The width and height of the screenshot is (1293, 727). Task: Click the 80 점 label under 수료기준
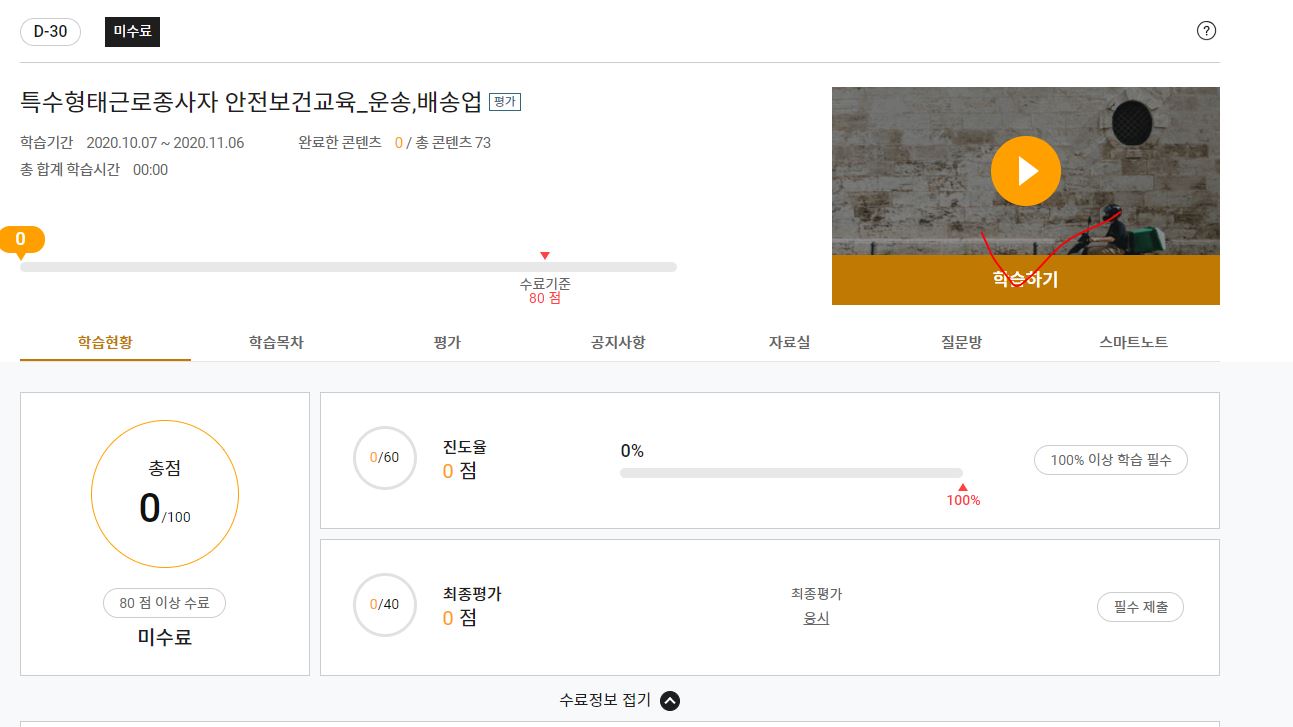click(x=545, y=298)
